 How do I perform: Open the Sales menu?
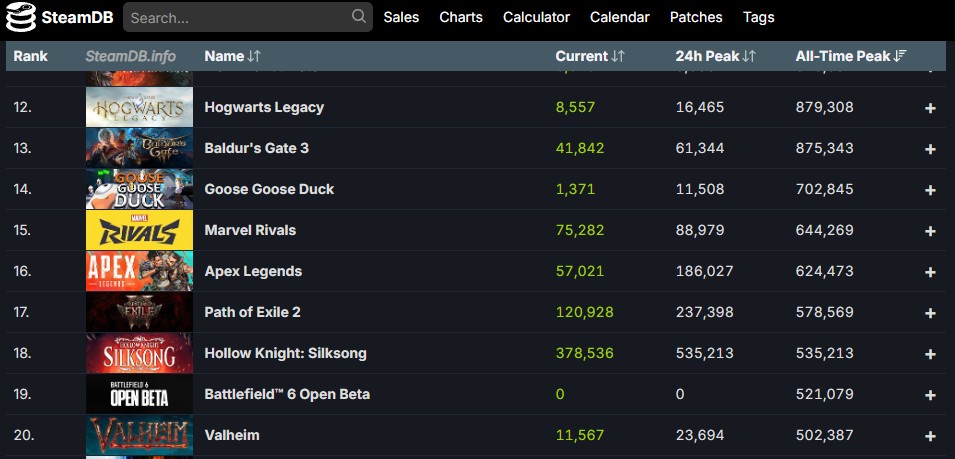401,17
